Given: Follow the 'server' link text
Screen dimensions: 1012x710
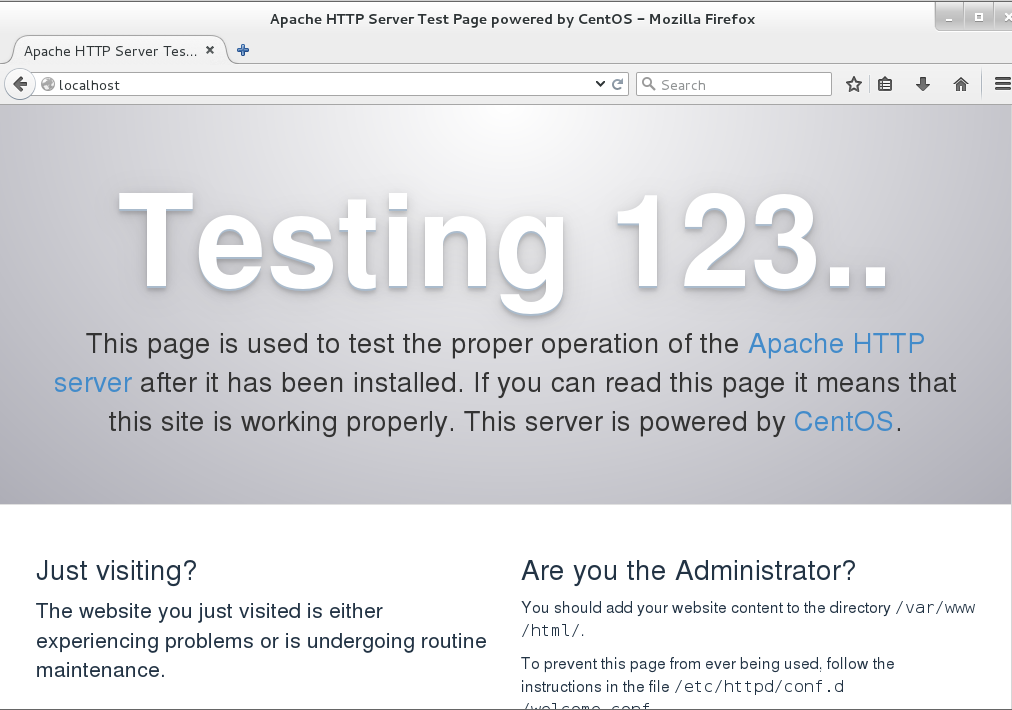Looking at the screenshot, I should (93, 383).
